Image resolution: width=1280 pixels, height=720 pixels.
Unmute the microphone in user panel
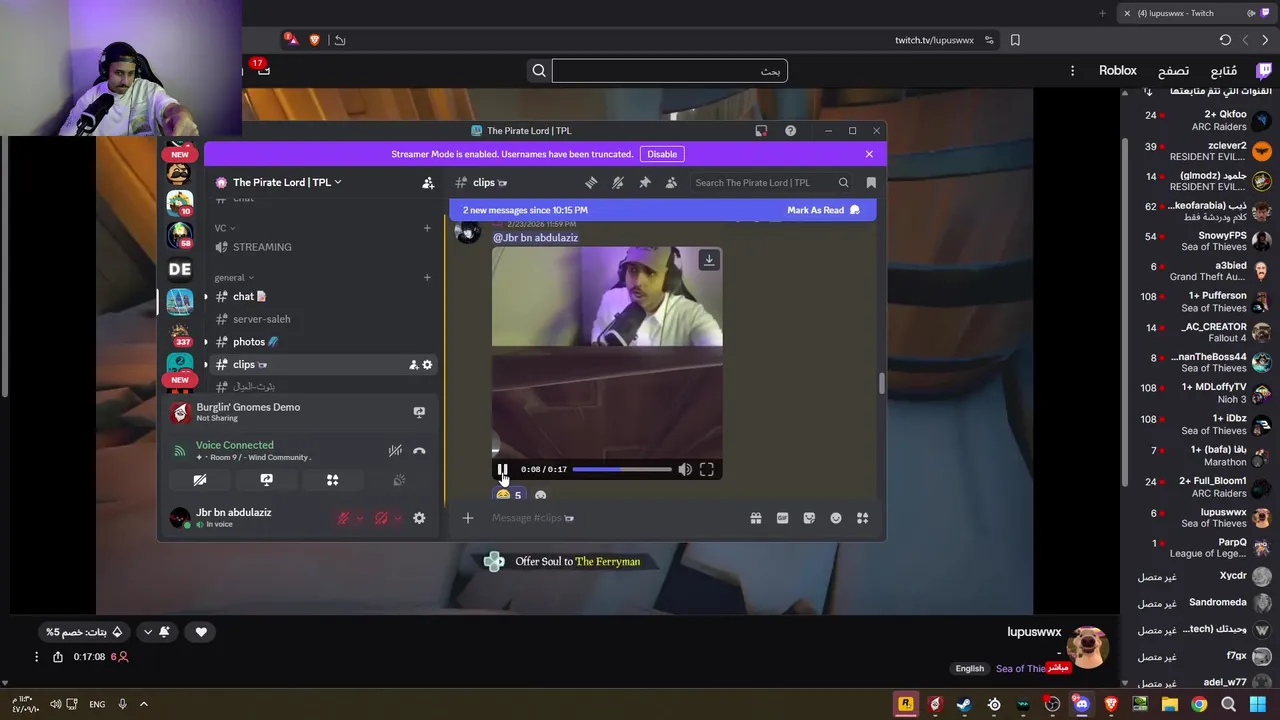click(343, 518)
